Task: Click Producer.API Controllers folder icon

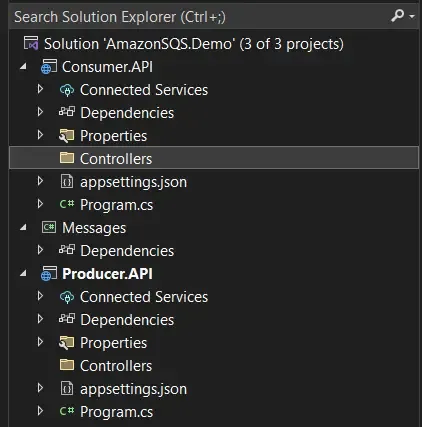Action: pos(67,365)
